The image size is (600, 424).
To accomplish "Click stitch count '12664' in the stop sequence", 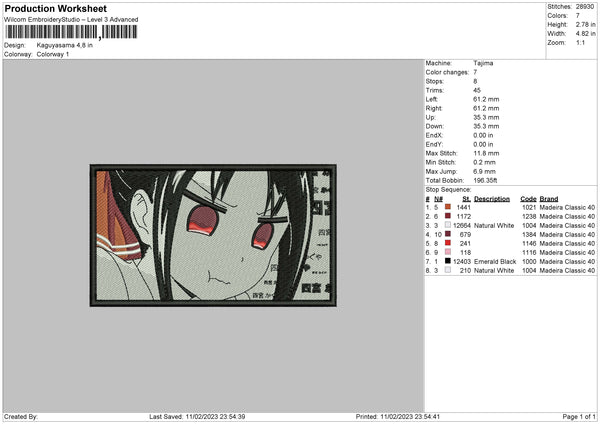I will click(x=462, y=225).
